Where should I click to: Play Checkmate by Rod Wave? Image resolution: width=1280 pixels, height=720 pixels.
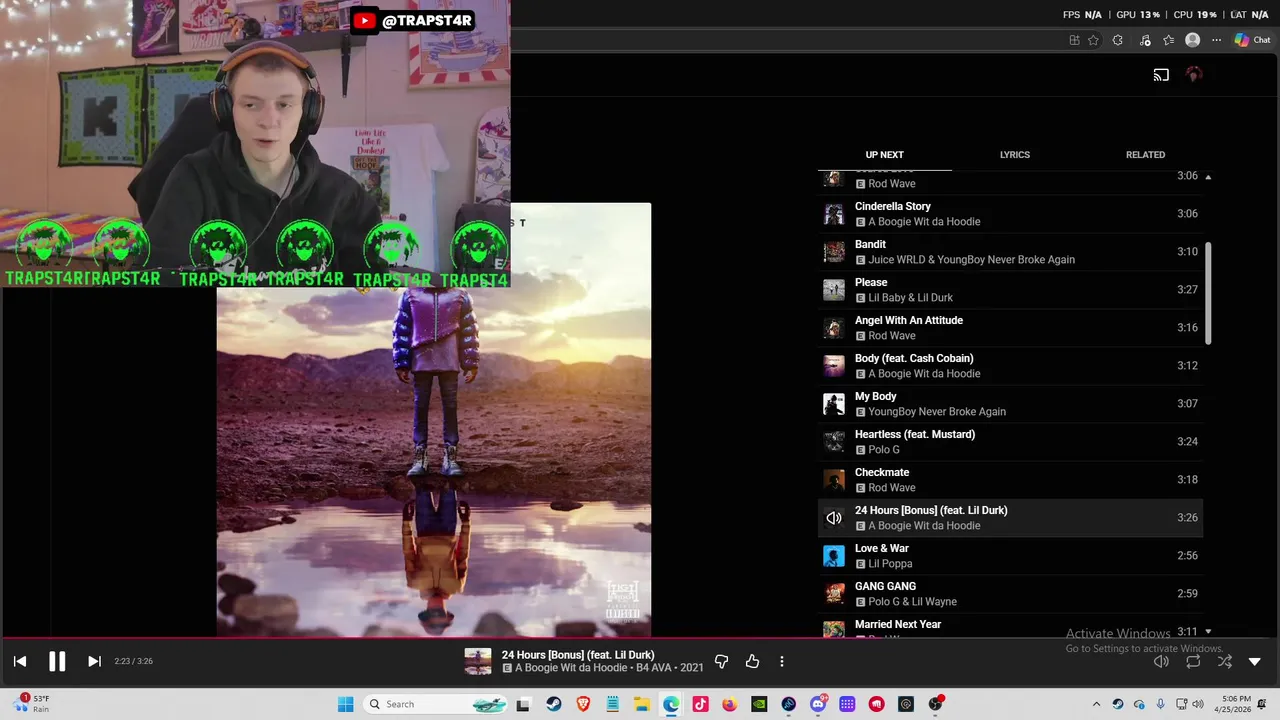[x=1010, y=480]
